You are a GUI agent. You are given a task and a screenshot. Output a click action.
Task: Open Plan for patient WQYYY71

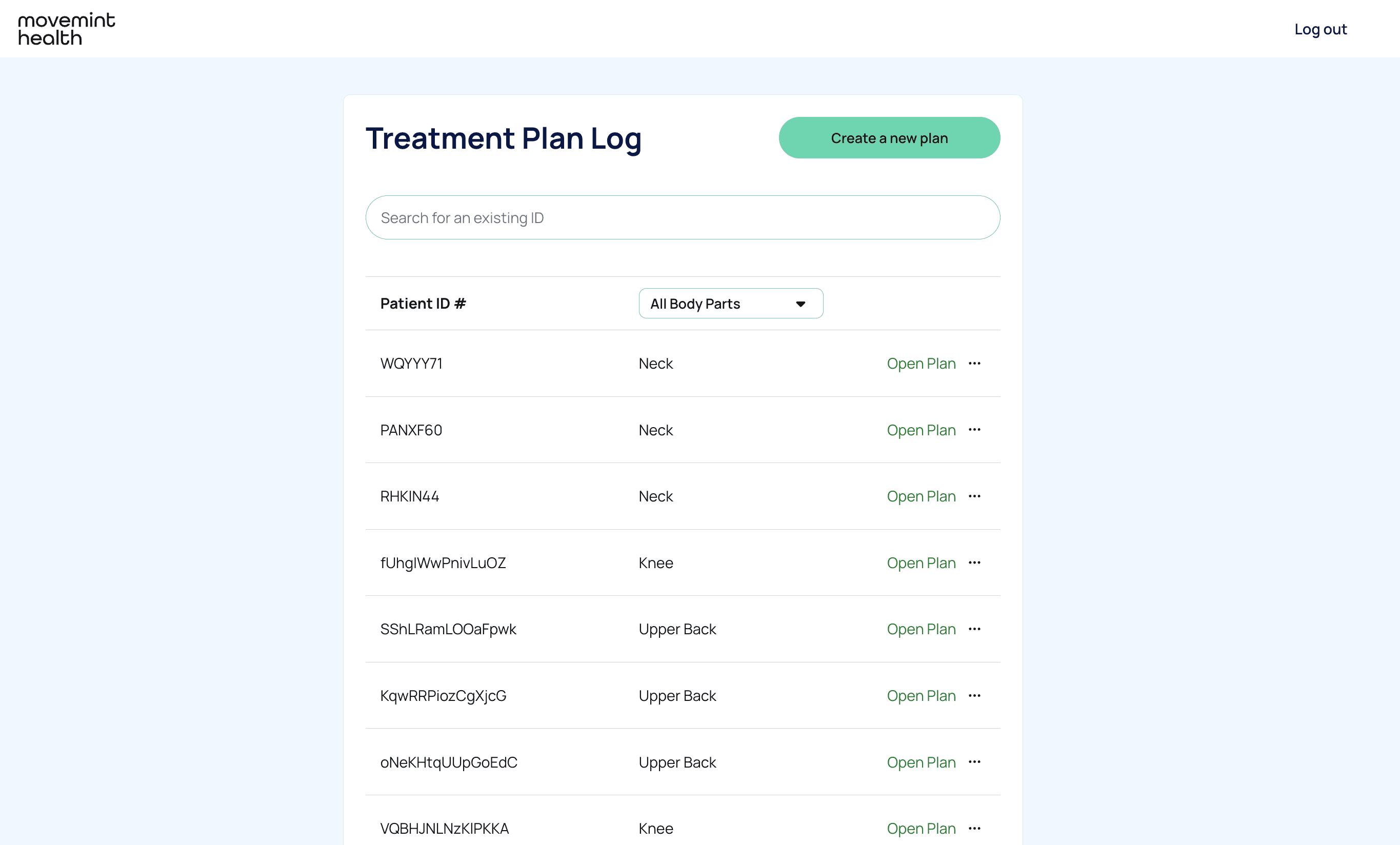(921, 363)
